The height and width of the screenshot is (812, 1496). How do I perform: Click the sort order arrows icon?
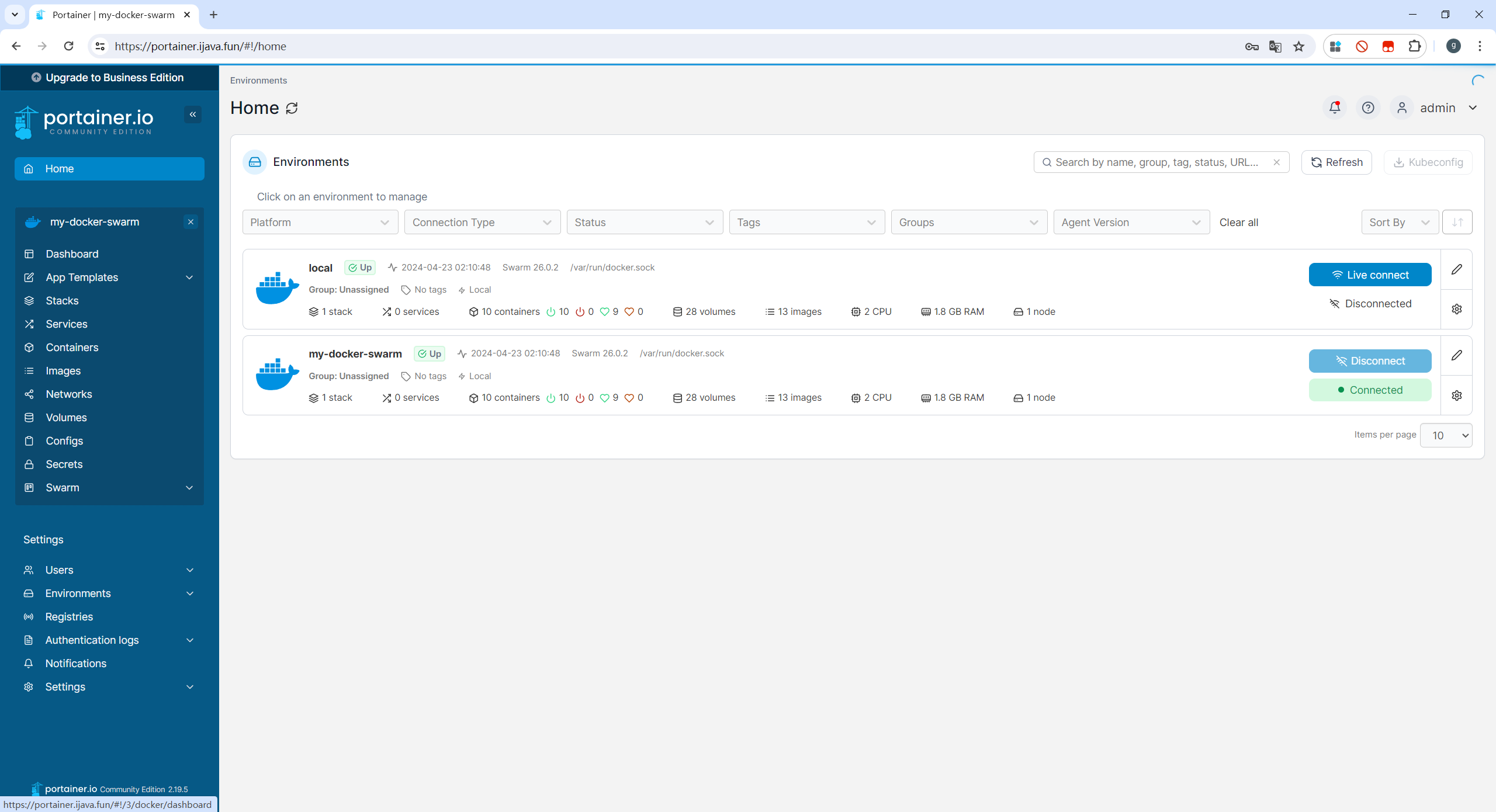pos(1457,222)
